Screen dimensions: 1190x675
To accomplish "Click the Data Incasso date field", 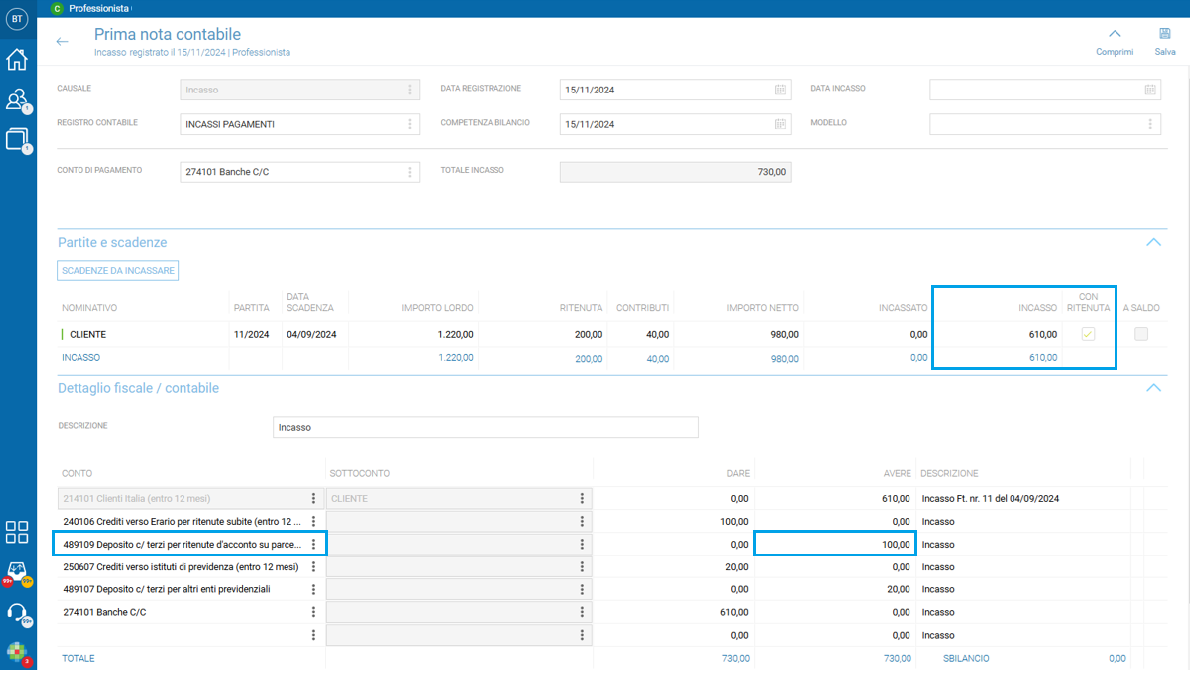I will tap(1044, 90).
